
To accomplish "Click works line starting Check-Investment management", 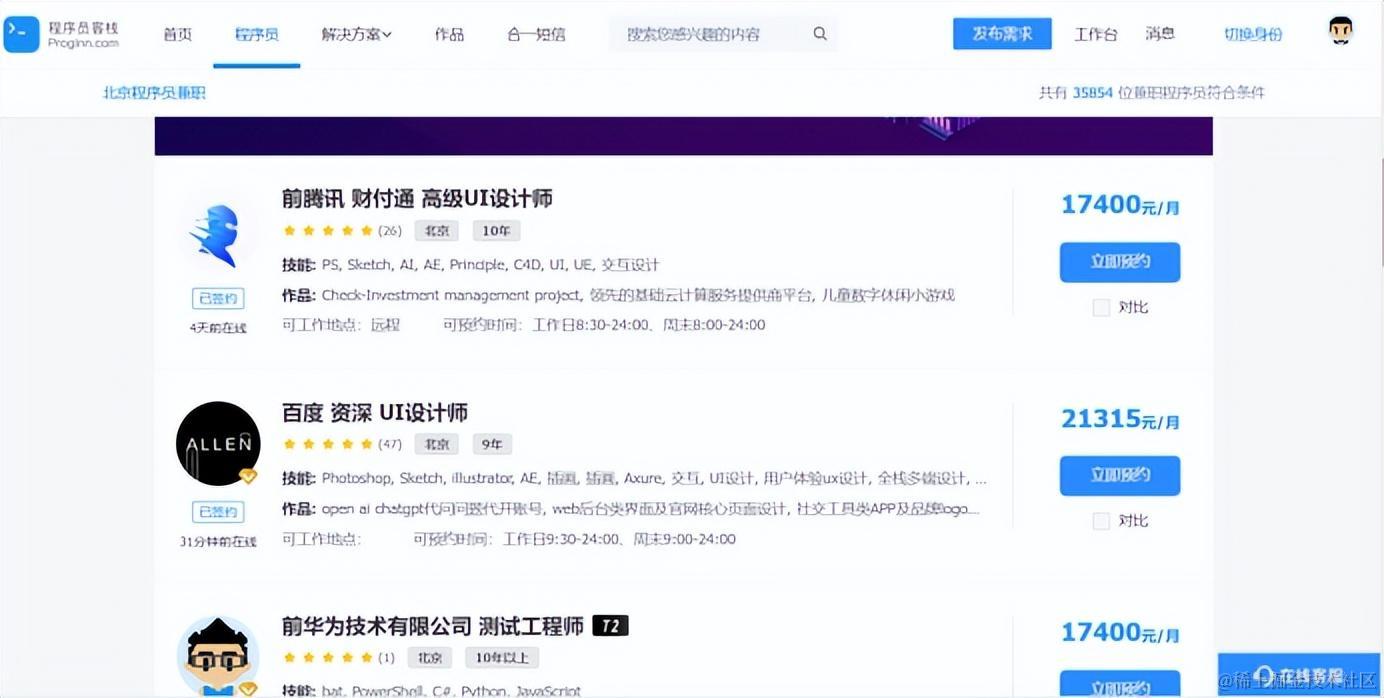I will click(x=618, y=296).
